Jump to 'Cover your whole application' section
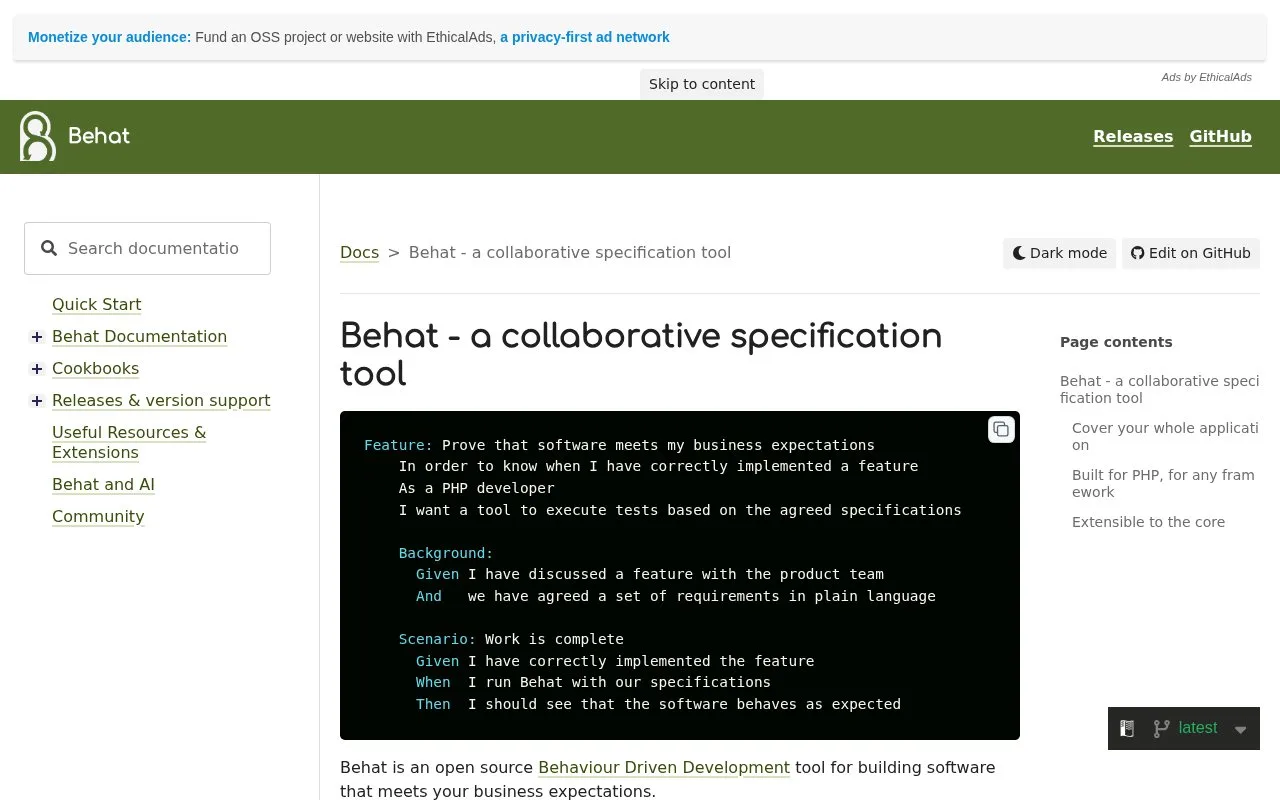 1165,436
